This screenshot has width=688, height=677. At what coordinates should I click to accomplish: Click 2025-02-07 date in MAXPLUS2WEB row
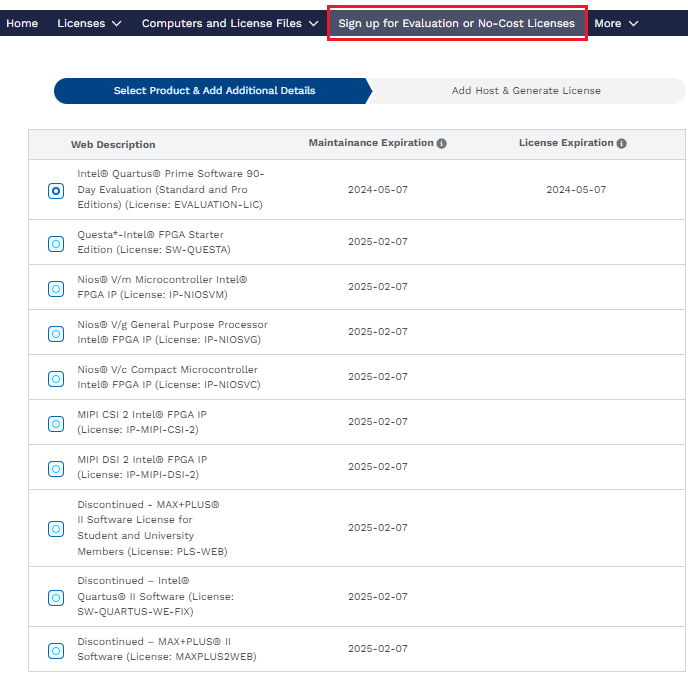click(x=378, y=649)
